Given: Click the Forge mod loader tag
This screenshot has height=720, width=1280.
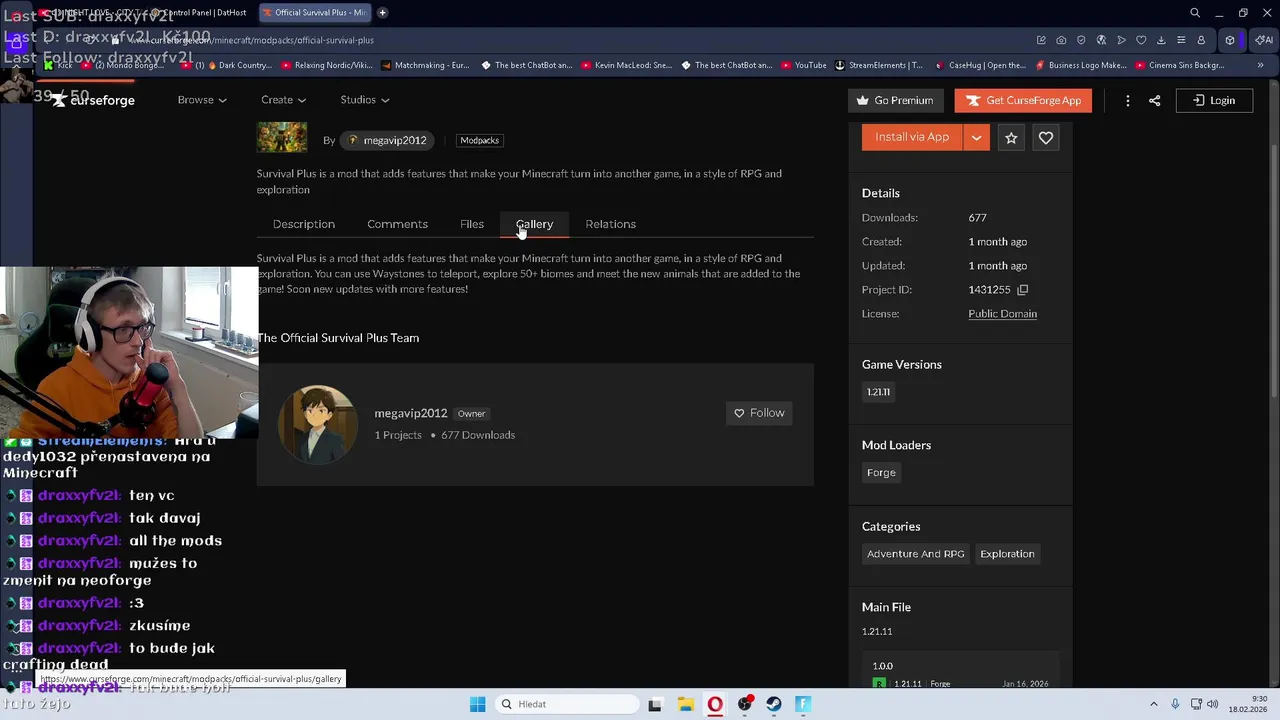Looking at the screenshot, I should (x=881, y=472).
